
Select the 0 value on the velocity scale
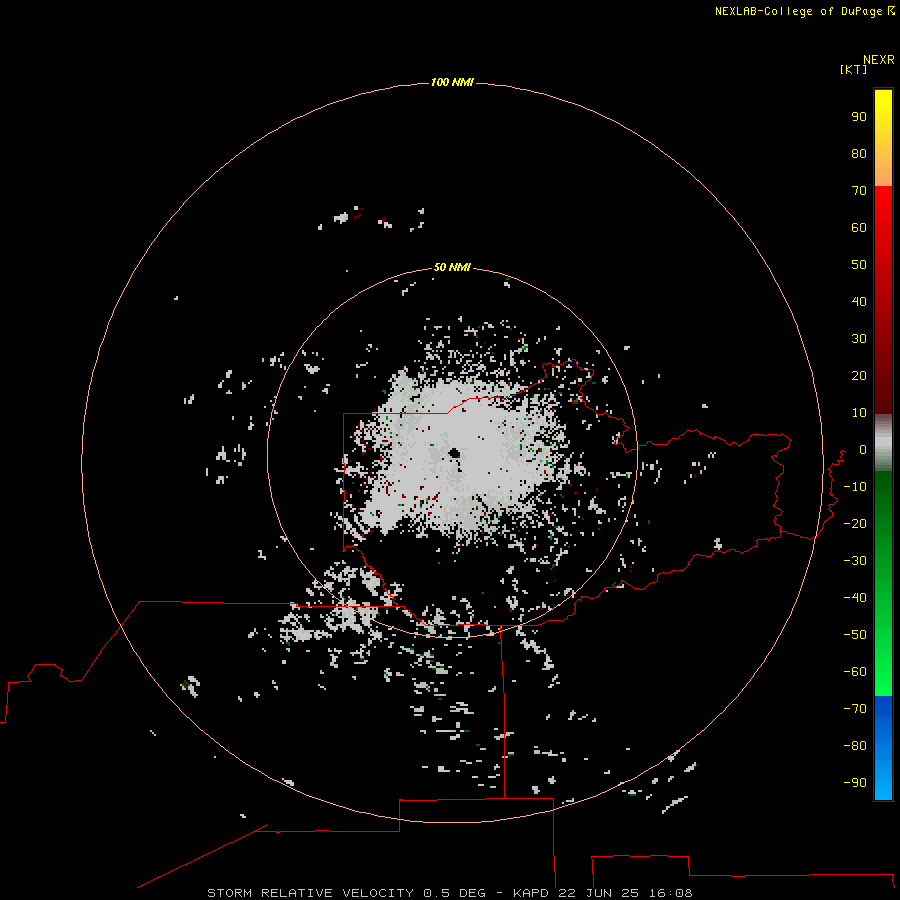coord(863,449)
